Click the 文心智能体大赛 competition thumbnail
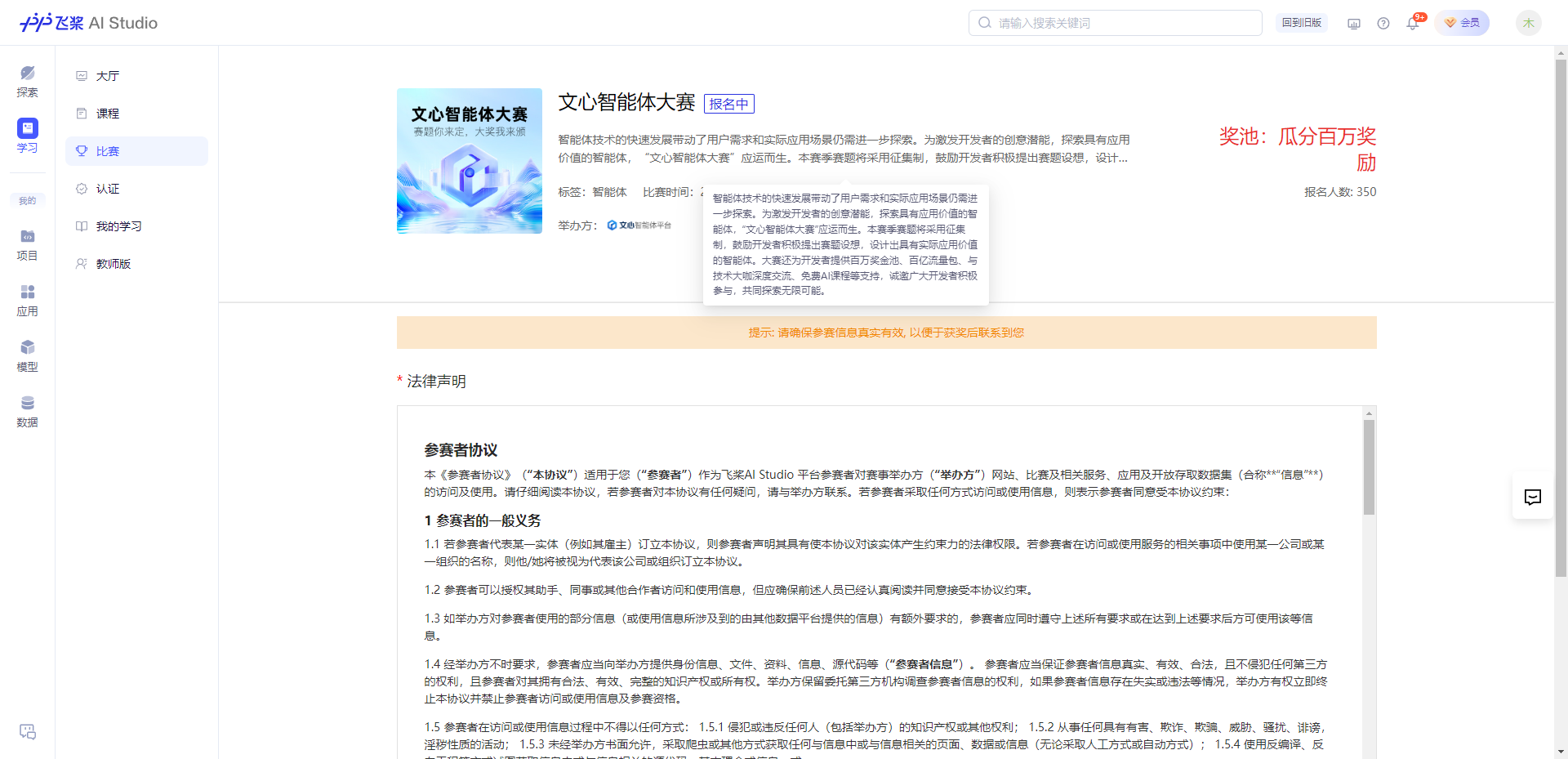Image resolution: width=1568 pixels, height=759 pixels. (470, 161)
